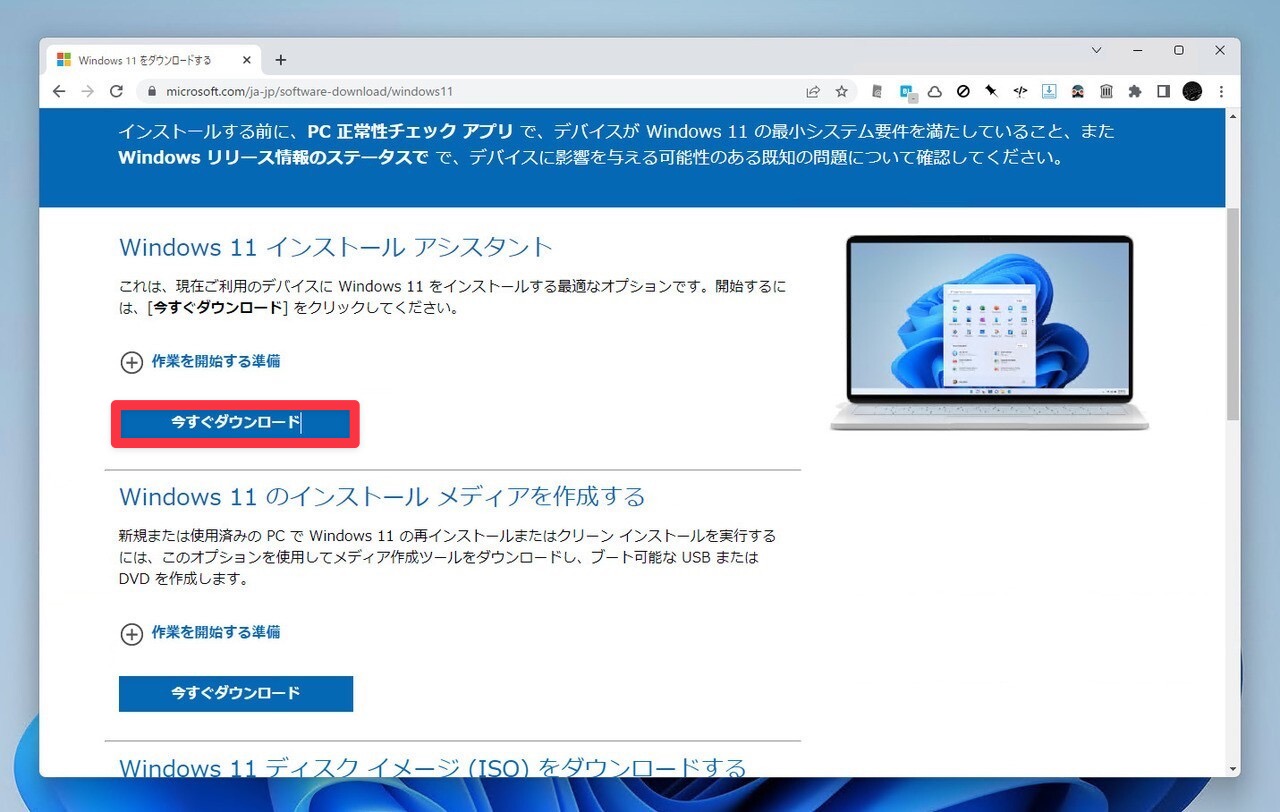The width and height of the screenshot is (1280, 812).
Task: Open a new browser tab
Action: [x=280, y=60]
